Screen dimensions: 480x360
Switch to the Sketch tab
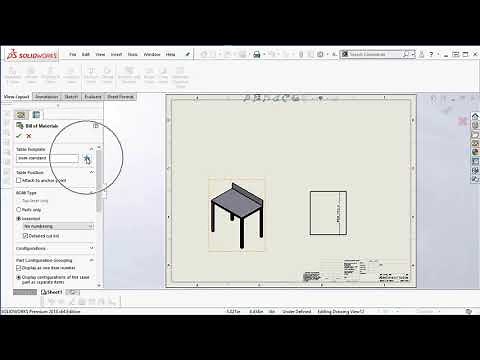click(71, 97)
